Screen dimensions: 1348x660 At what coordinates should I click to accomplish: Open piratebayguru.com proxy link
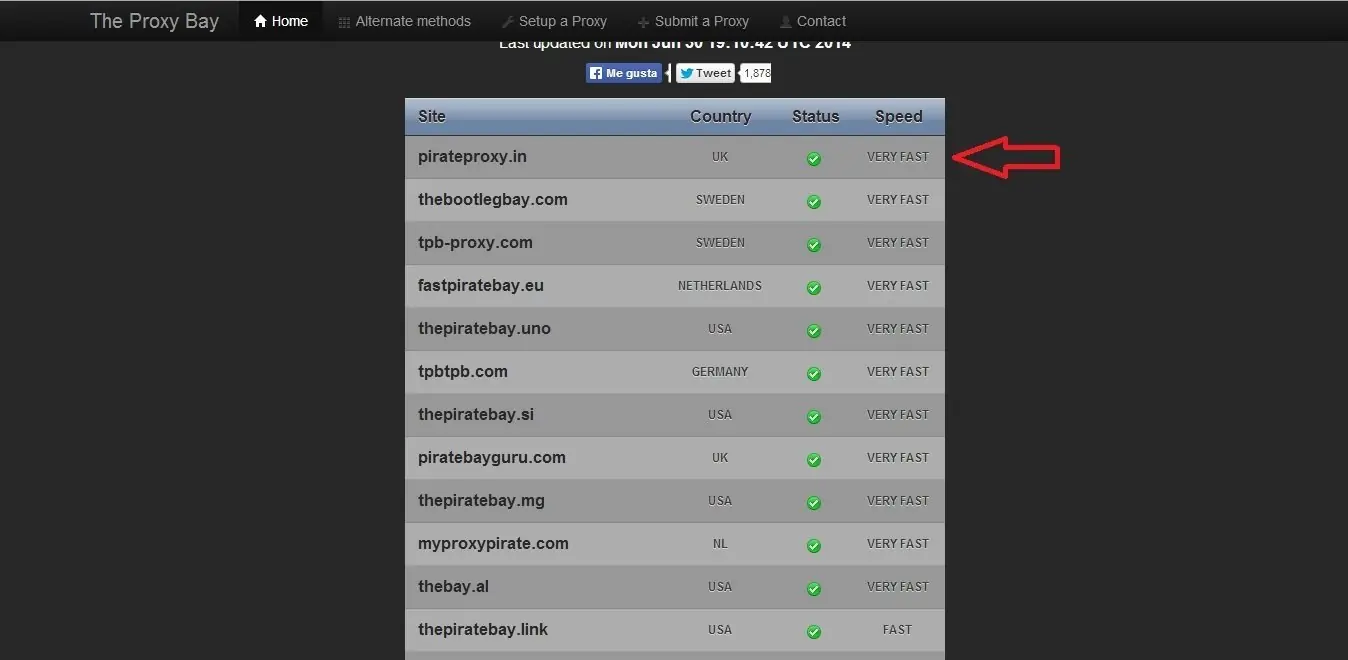tap(492, 458)
